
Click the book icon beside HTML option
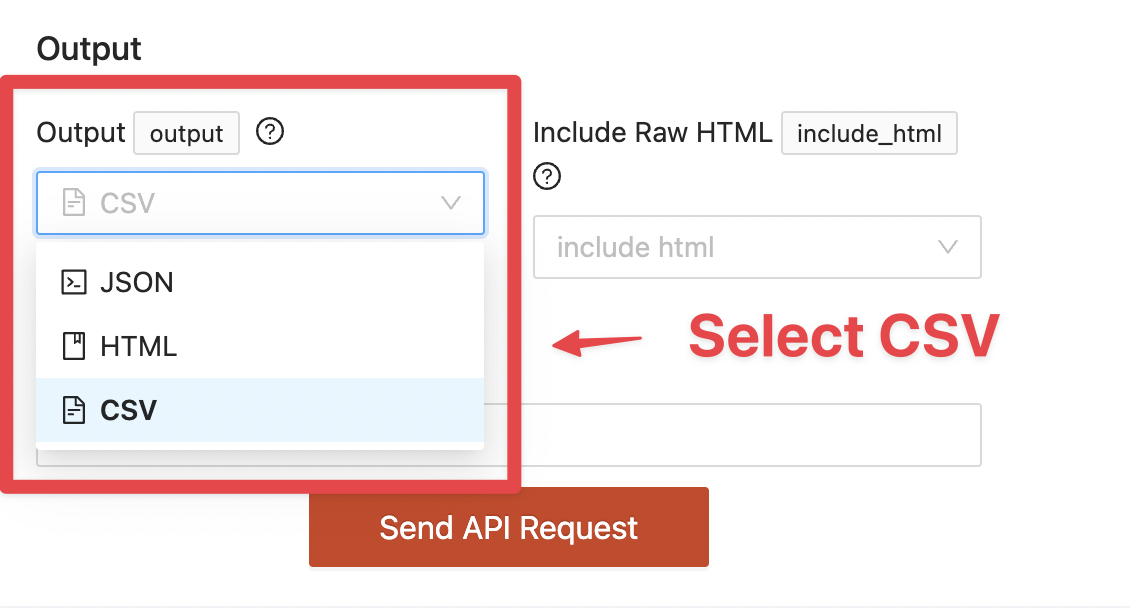pos(74,347)
